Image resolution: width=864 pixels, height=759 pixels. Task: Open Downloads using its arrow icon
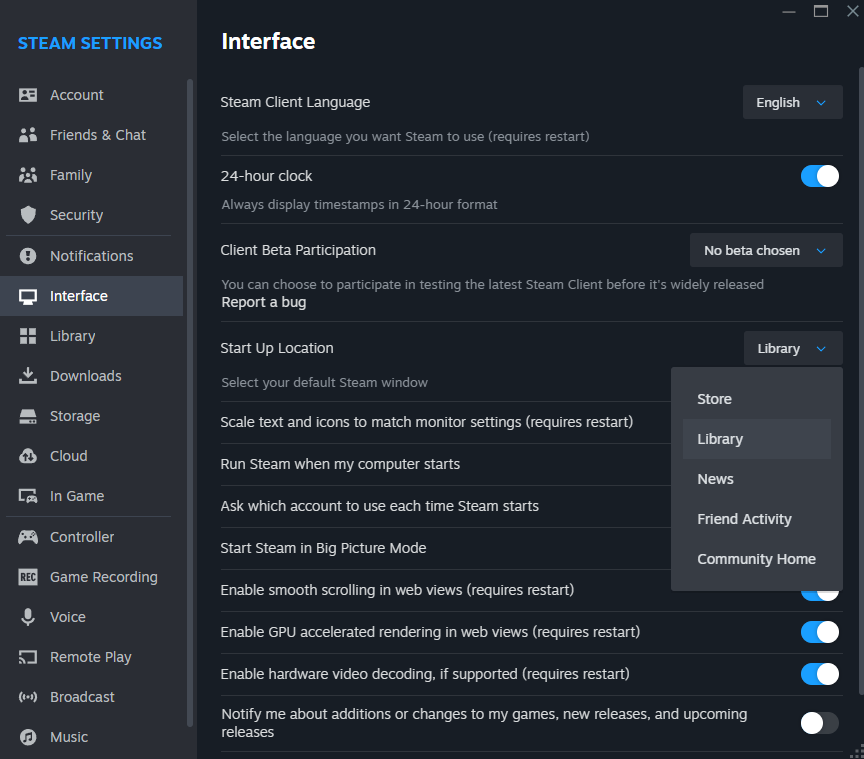(x=28, y=376)
